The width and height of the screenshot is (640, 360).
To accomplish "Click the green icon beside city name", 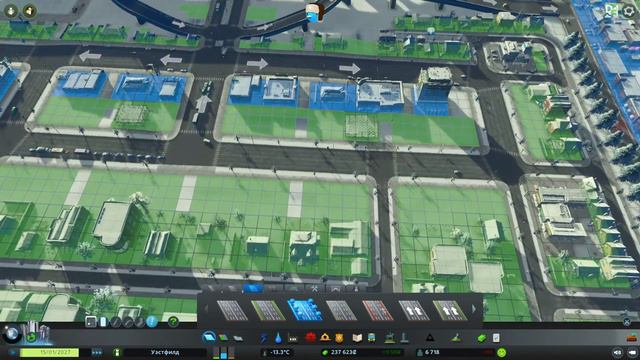I will 116,352.
